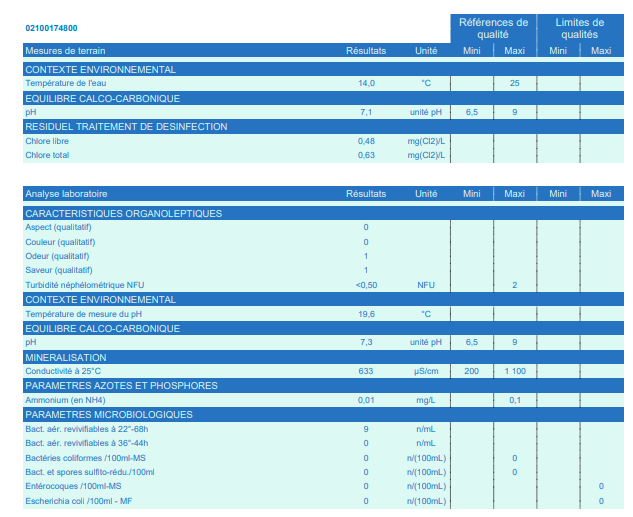Click the CARACTERISTIQUES ORGANOLEPTIQUES section heading

click(123, 213)
